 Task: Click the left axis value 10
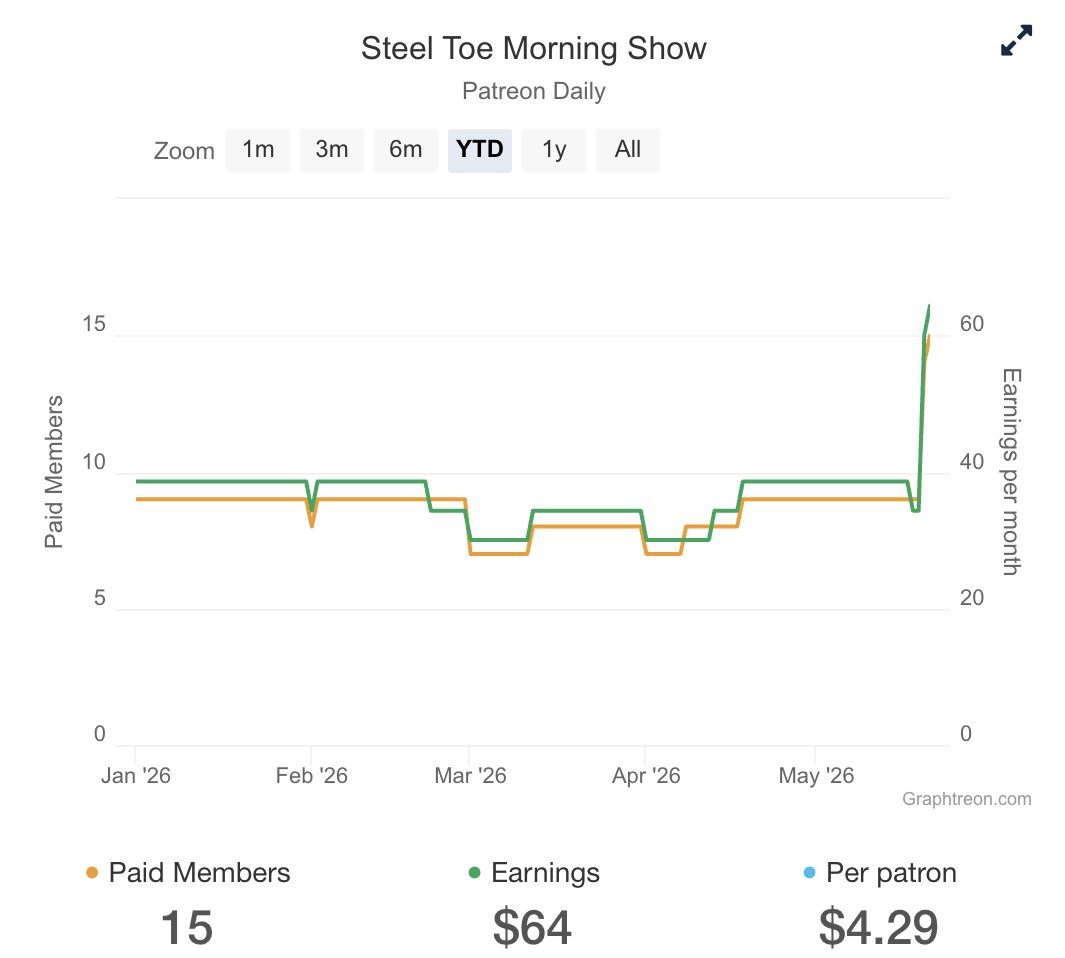[94, 462]
